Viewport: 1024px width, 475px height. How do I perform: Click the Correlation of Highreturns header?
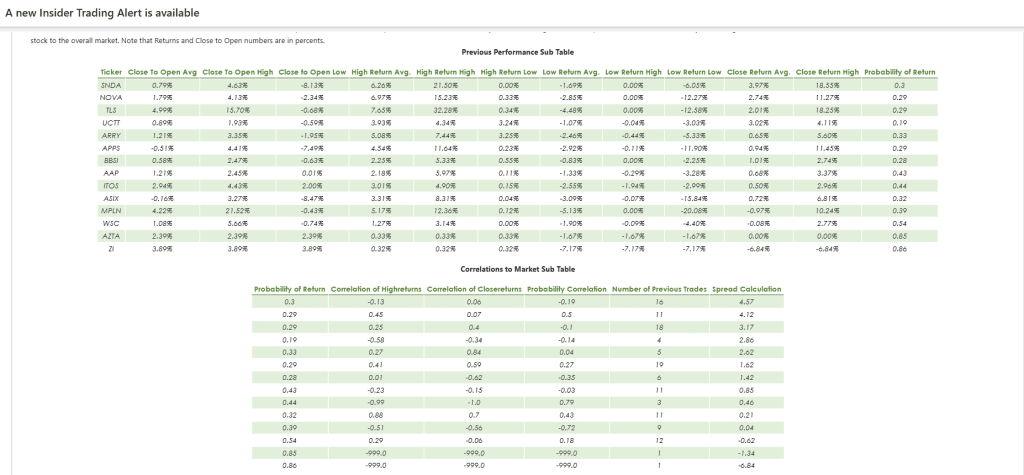[x=375, y=289]
